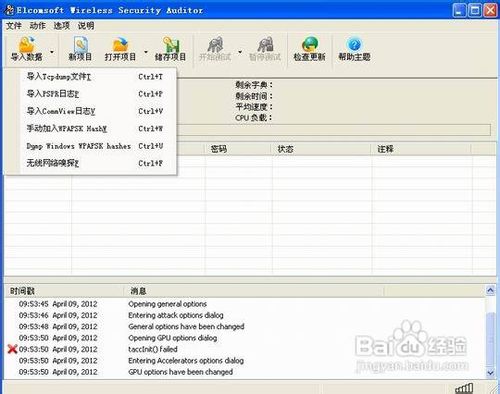Expand the Open Project dropdown arrow

146,52
